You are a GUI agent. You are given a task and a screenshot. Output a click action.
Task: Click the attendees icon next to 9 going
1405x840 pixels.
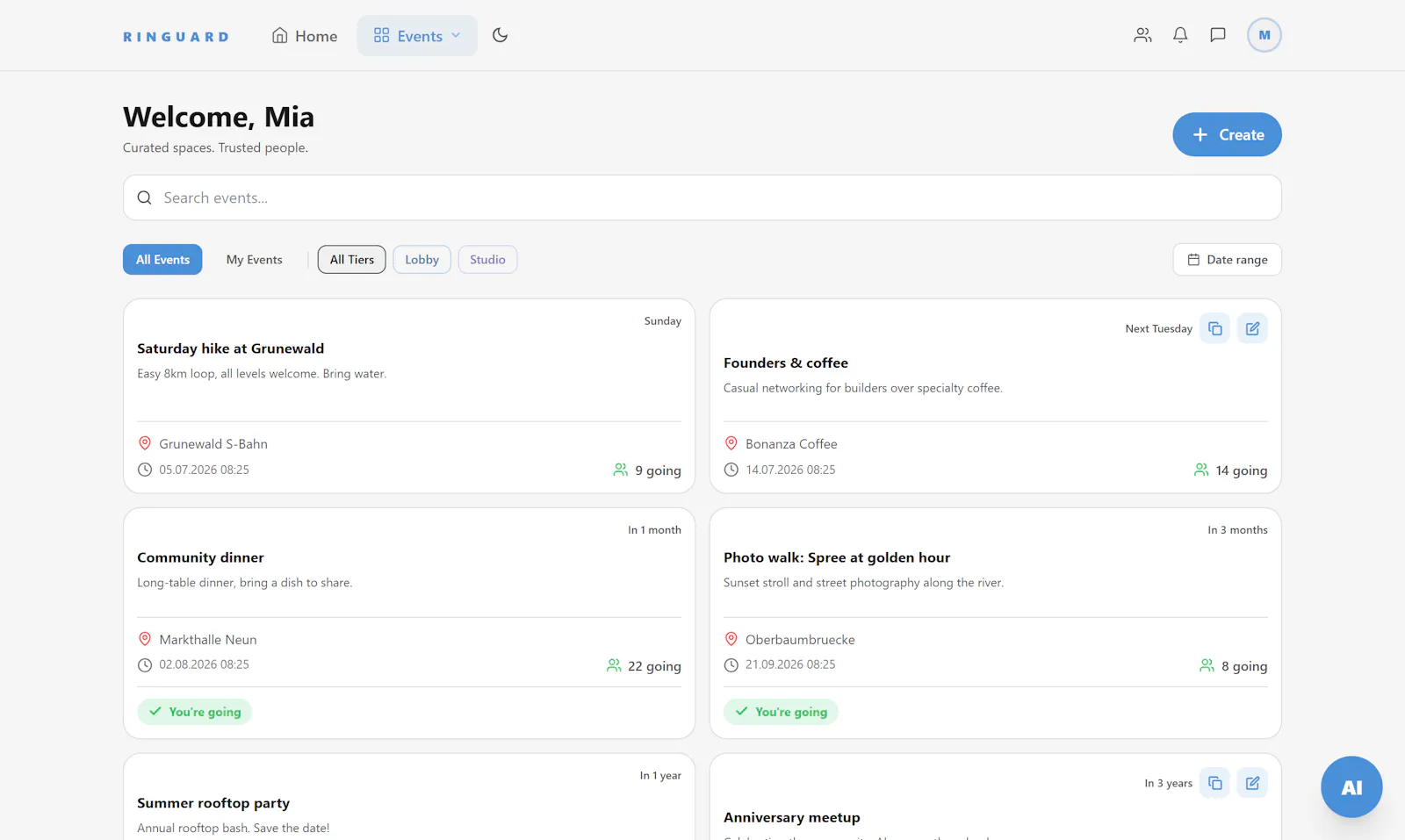pos(621,470)
